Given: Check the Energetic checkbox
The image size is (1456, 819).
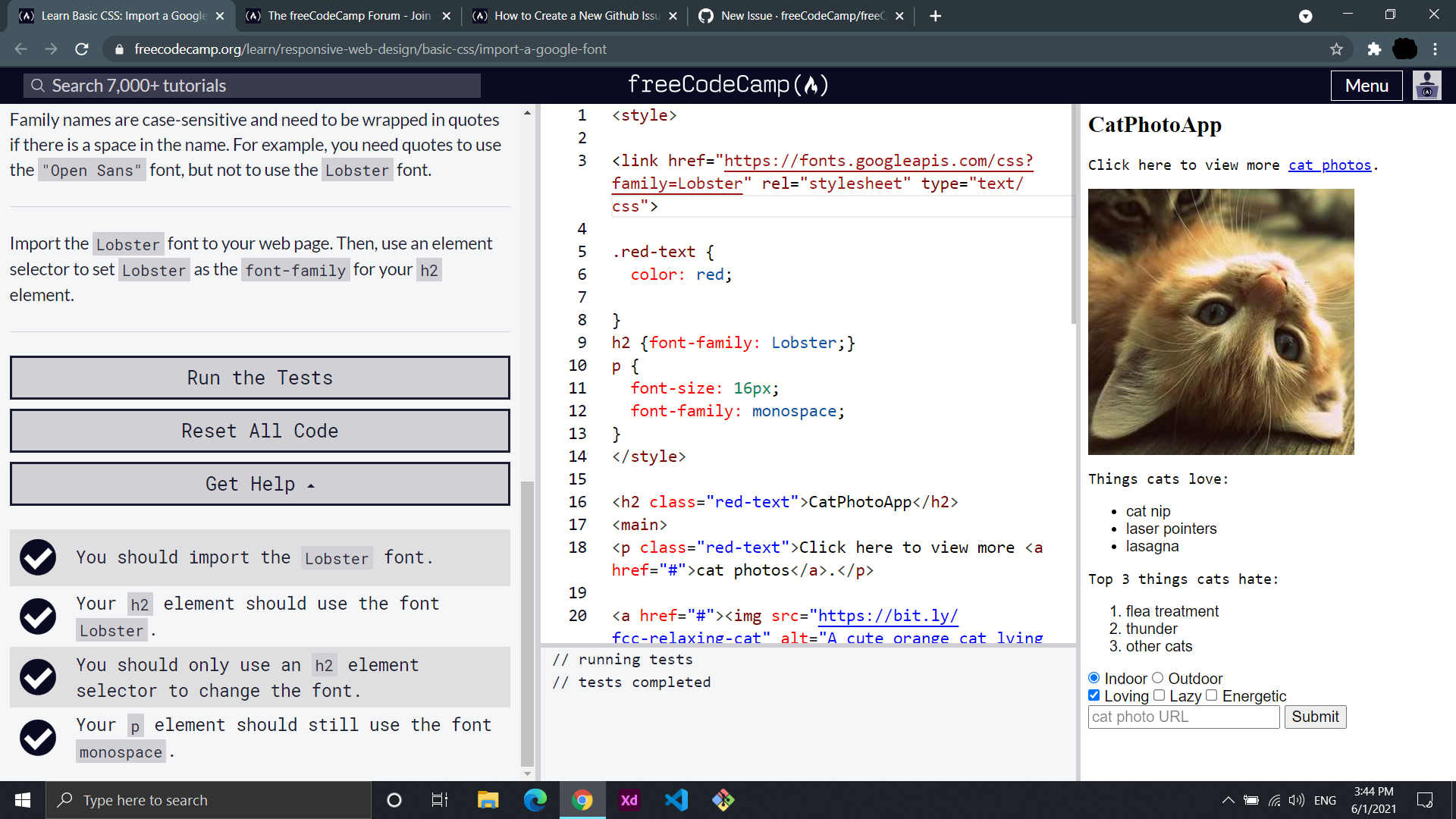Looking at the screenshot, I should click(1211, 695).
